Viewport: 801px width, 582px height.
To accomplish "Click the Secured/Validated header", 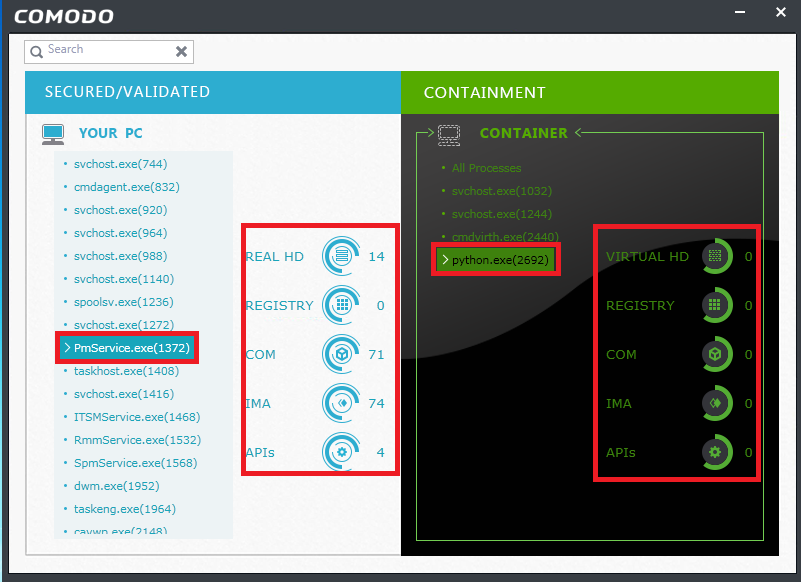I will 213,92.
